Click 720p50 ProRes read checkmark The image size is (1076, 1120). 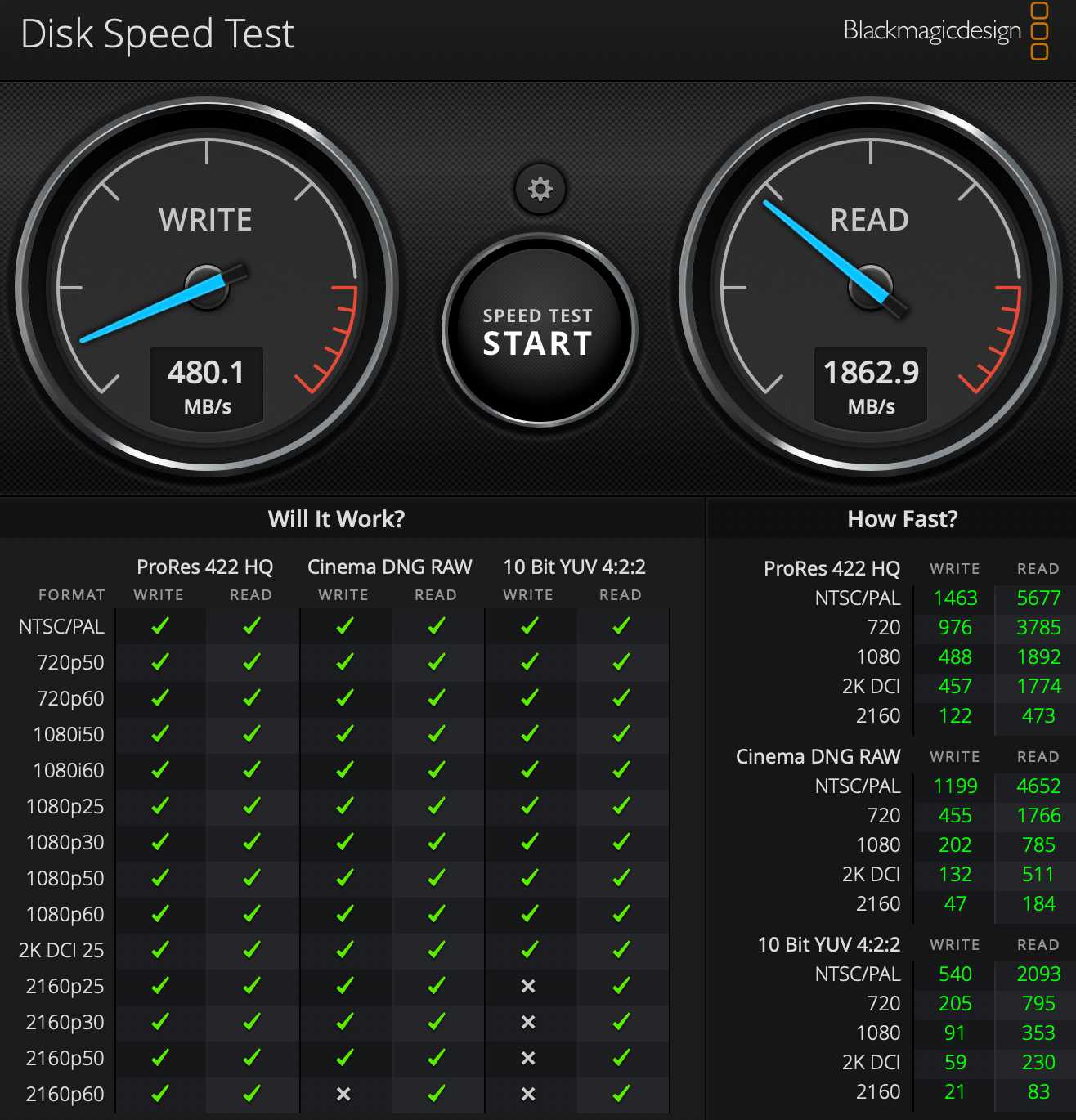[252, 662]
